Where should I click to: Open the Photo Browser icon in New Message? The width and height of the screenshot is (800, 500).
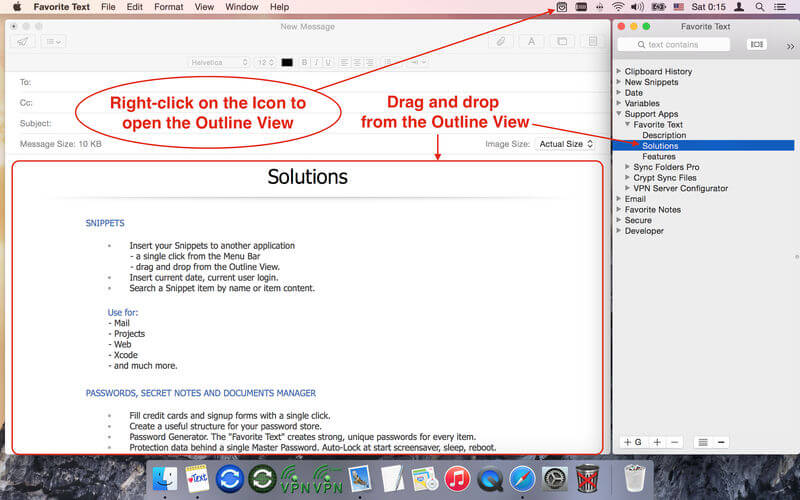562,42
